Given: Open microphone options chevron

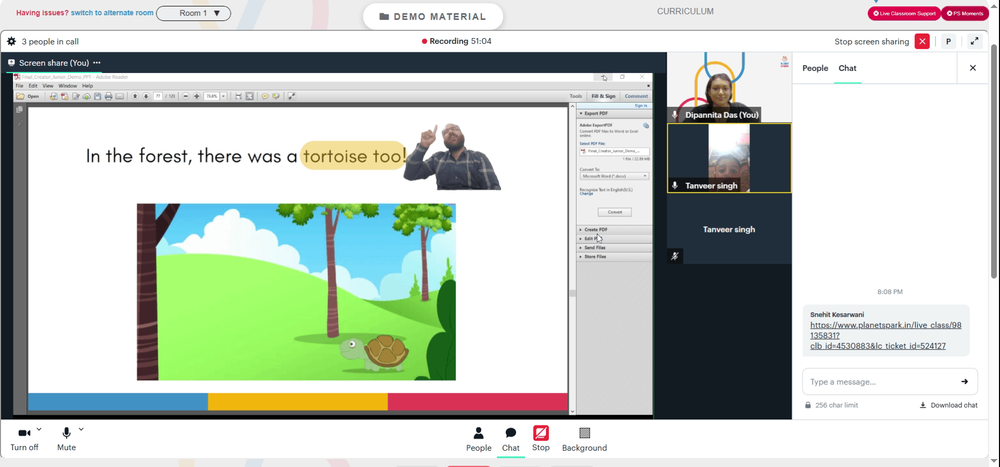Looking at the screenshot, I should pos(81,429).
